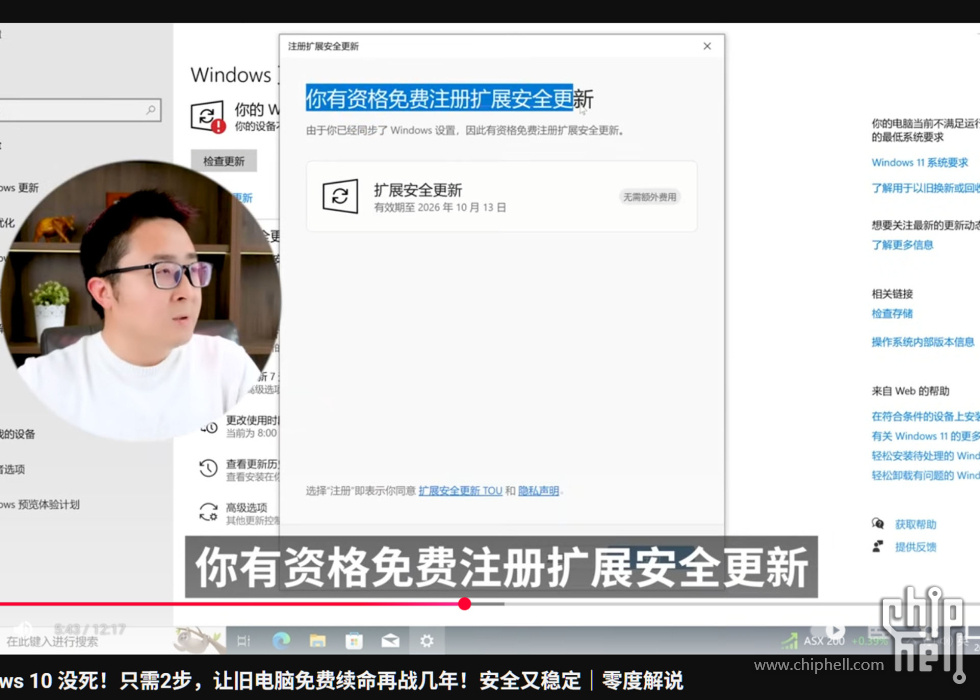Open the Windows 11 系统要求 link

(919, 163)
